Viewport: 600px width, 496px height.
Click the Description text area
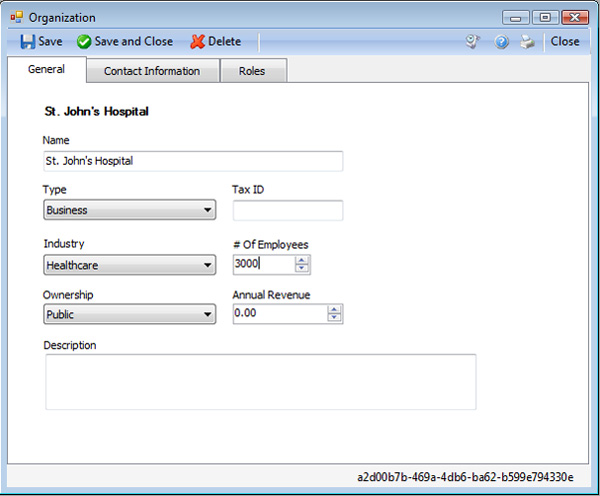coord(261,382)
